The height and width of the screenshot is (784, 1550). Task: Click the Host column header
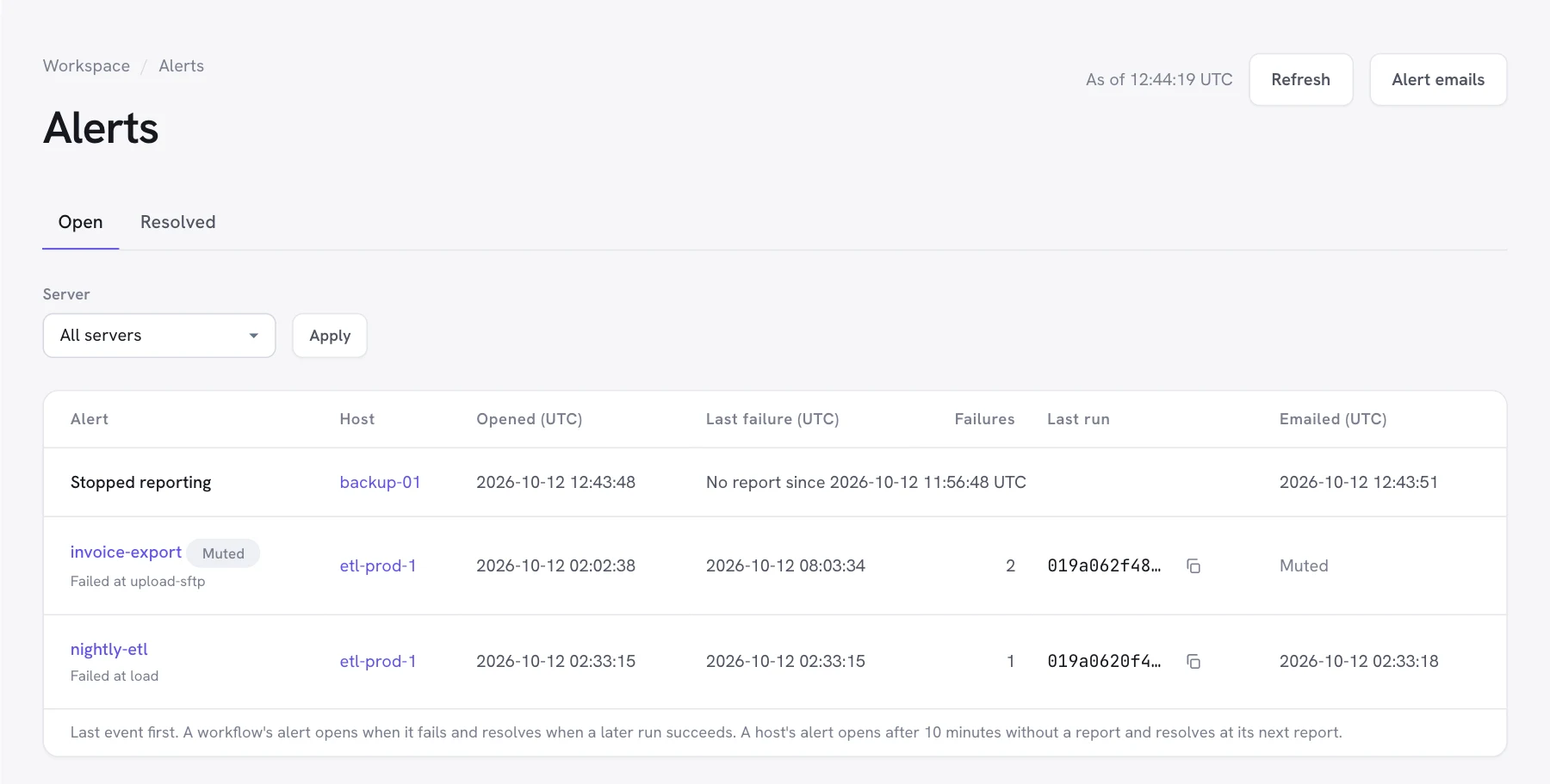click(357, 419)
